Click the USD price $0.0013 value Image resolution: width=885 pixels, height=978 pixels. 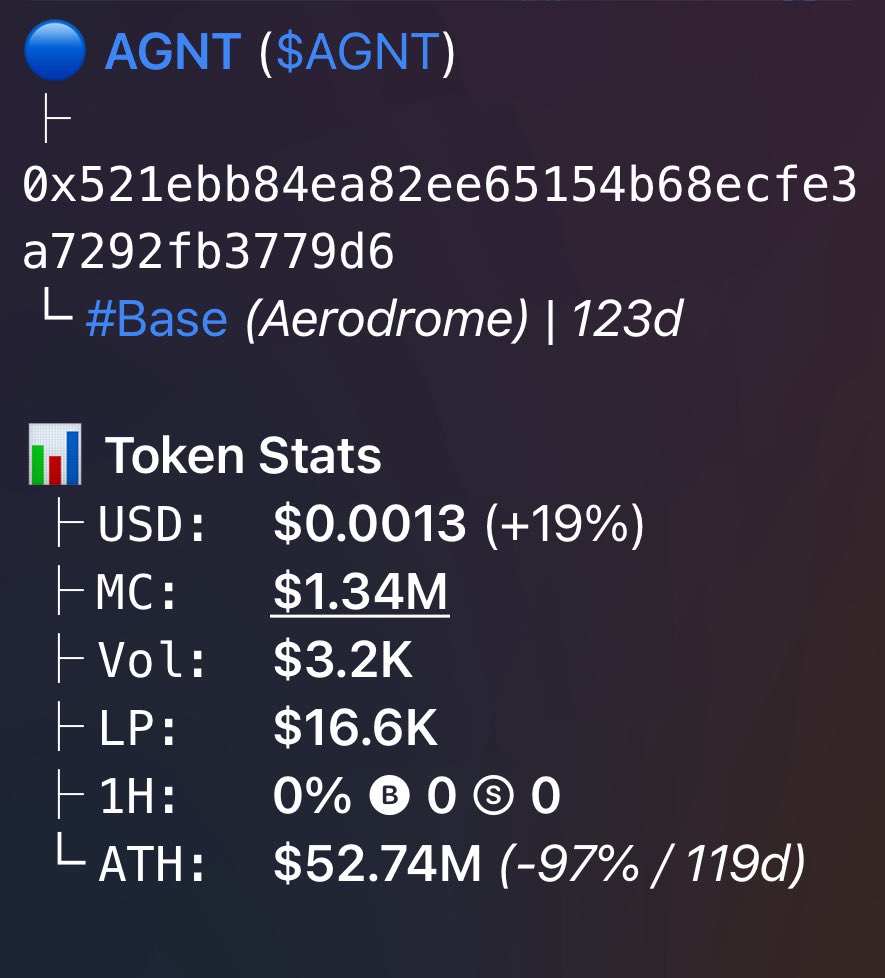point(369,523)
